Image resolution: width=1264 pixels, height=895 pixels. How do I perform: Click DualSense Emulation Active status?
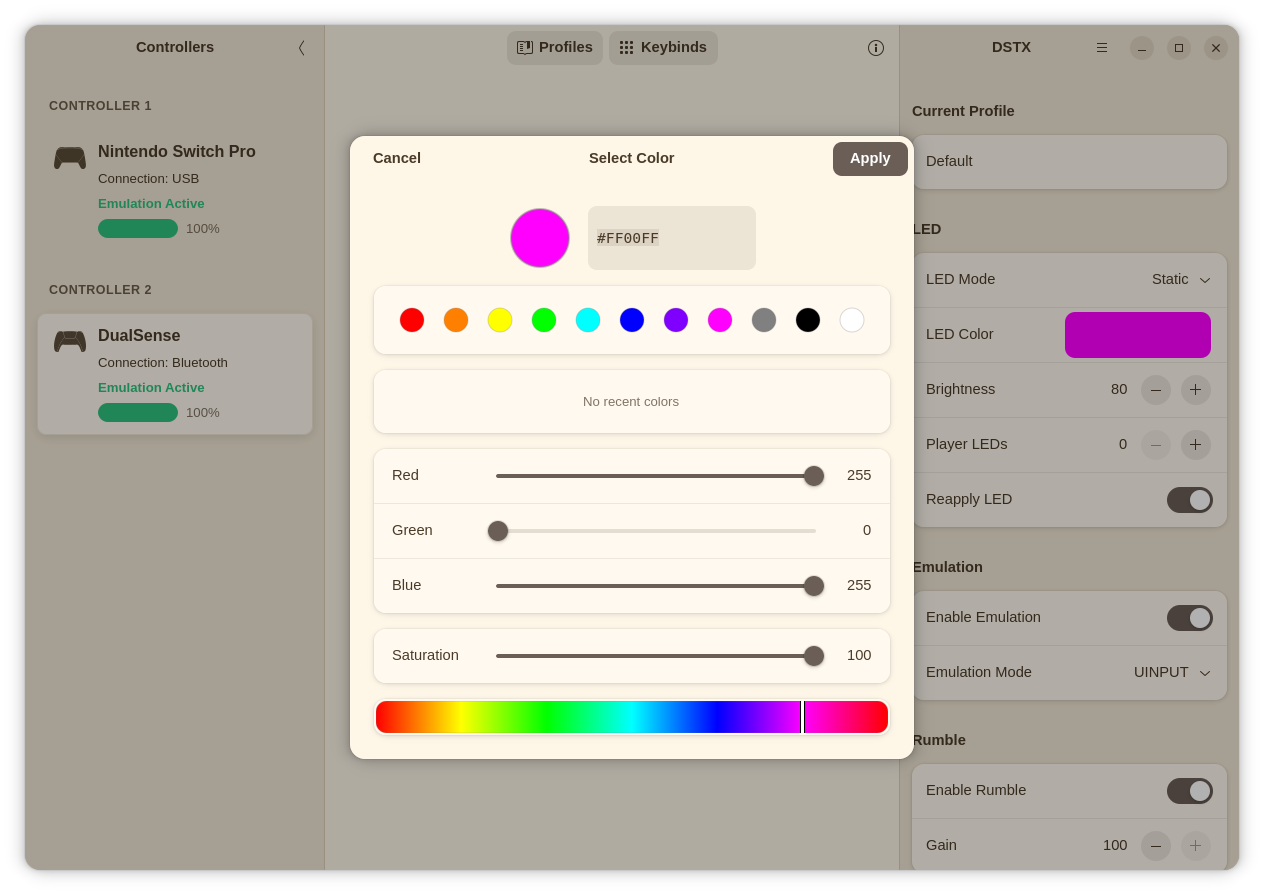[151, 387]
